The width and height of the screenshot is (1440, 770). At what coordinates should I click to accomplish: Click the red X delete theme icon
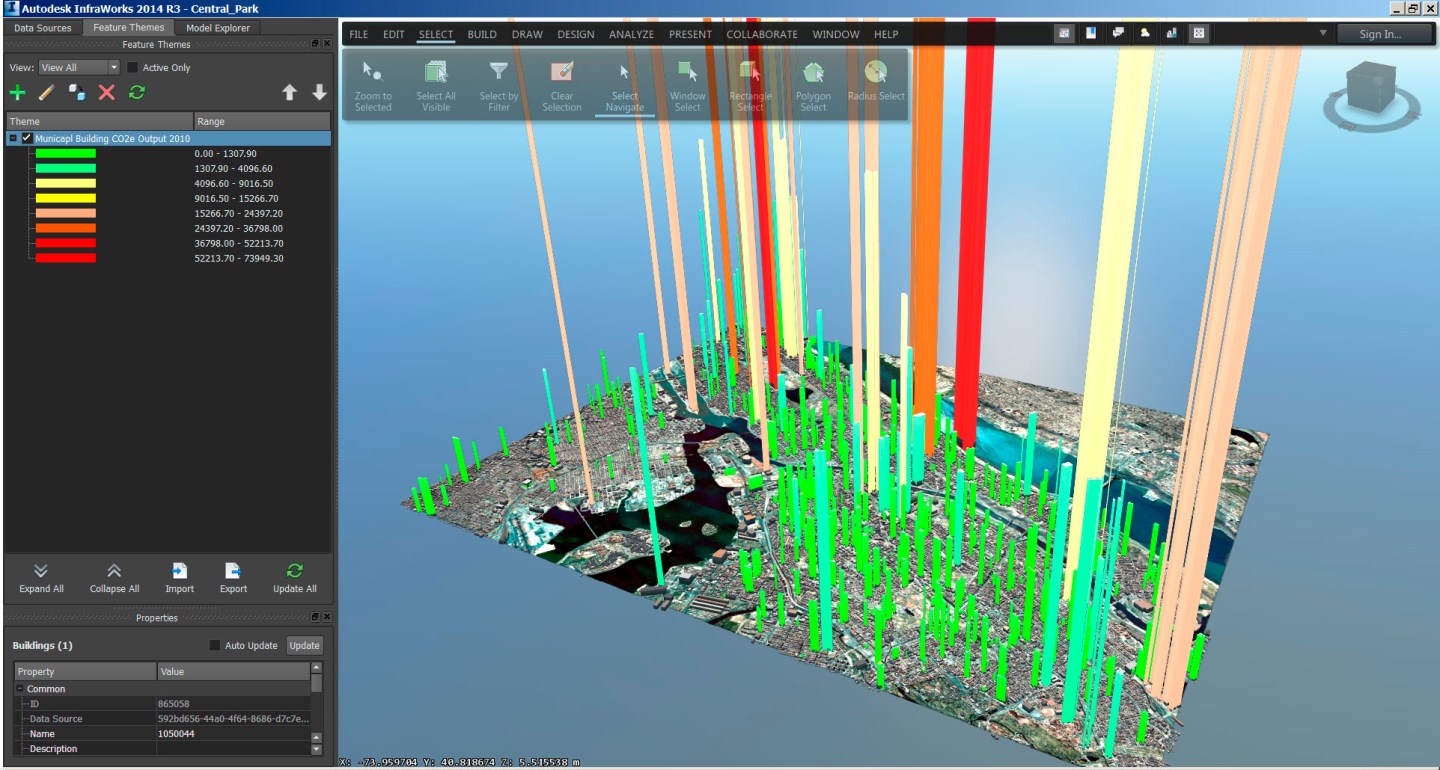106,93
